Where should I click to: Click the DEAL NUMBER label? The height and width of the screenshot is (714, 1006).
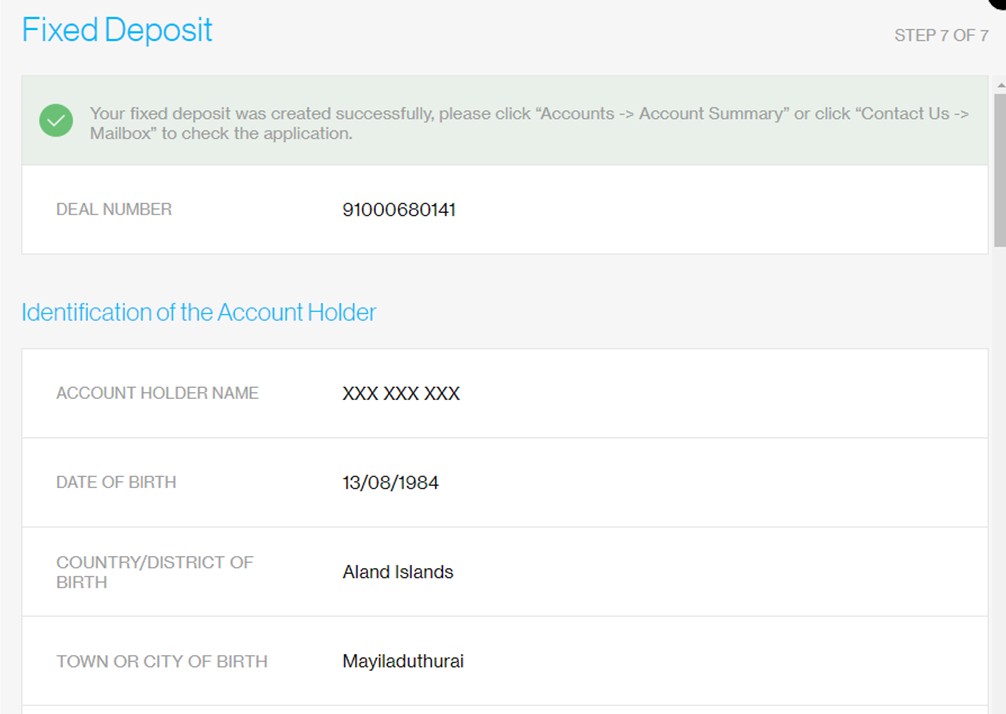click(x=114, y=209)
